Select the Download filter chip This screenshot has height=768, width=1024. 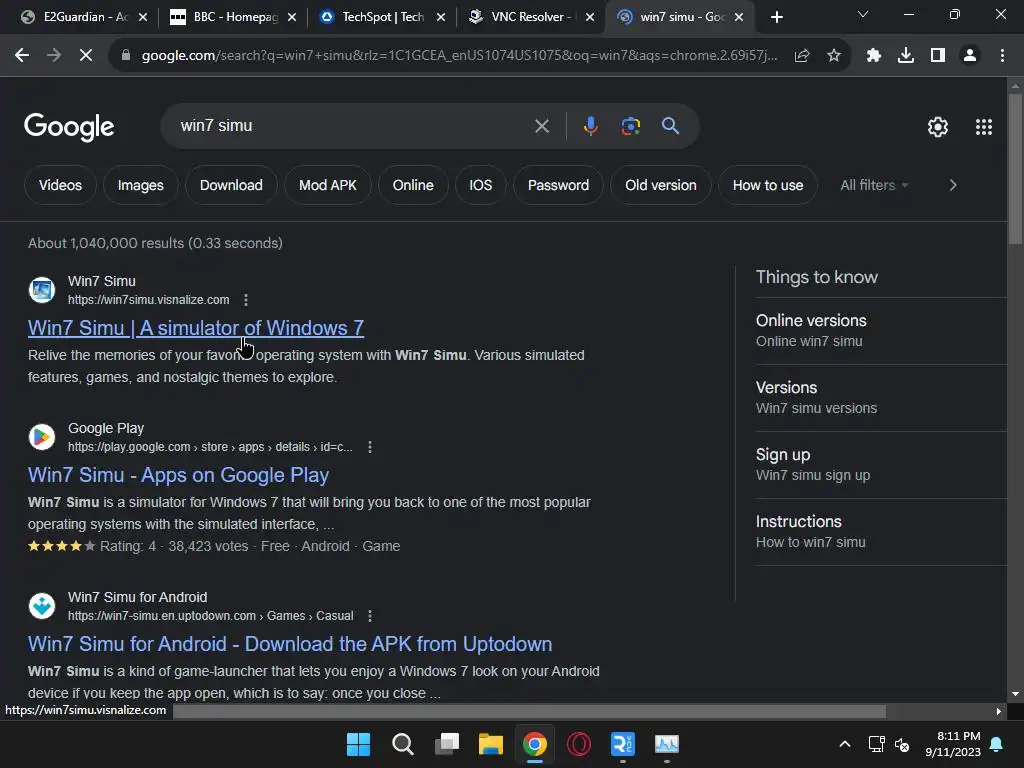pos(231,185)
